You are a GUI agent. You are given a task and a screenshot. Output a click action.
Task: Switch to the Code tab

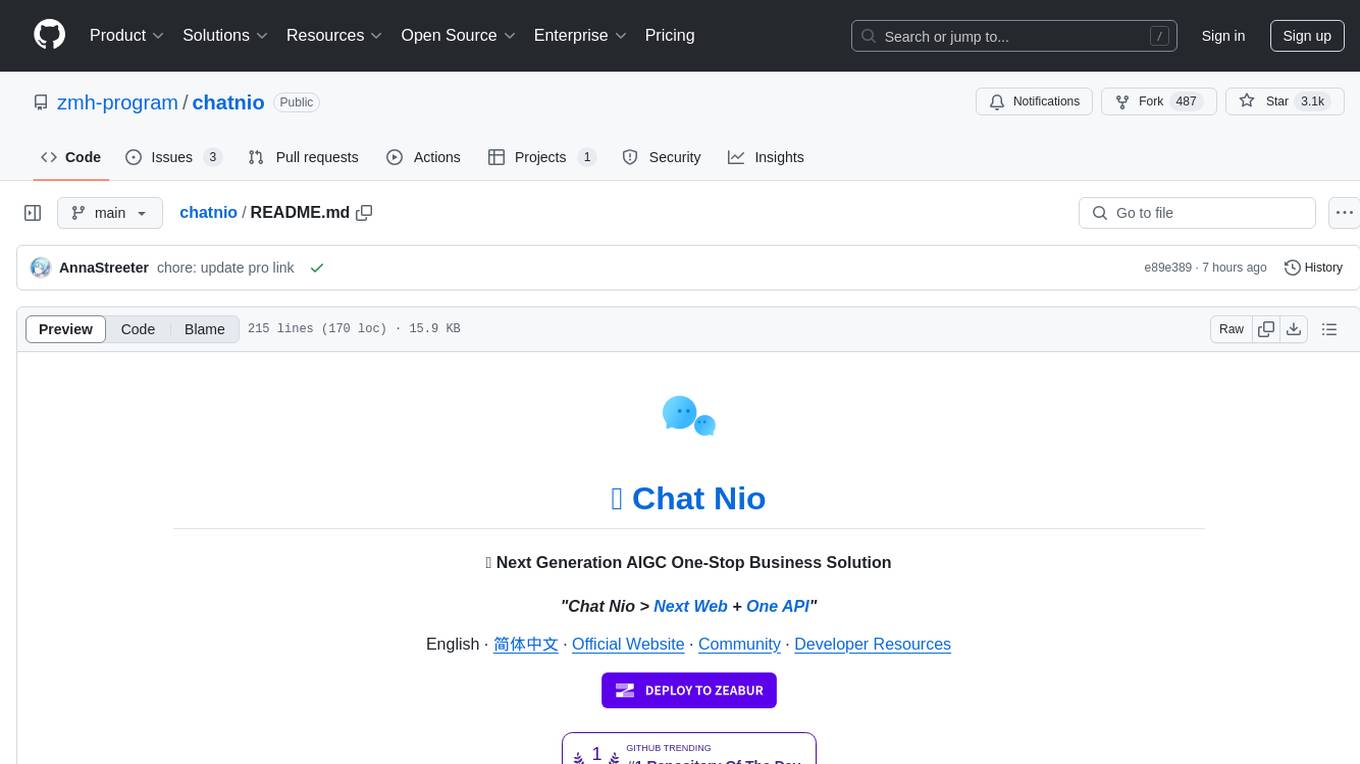click(x=71, y=157)
